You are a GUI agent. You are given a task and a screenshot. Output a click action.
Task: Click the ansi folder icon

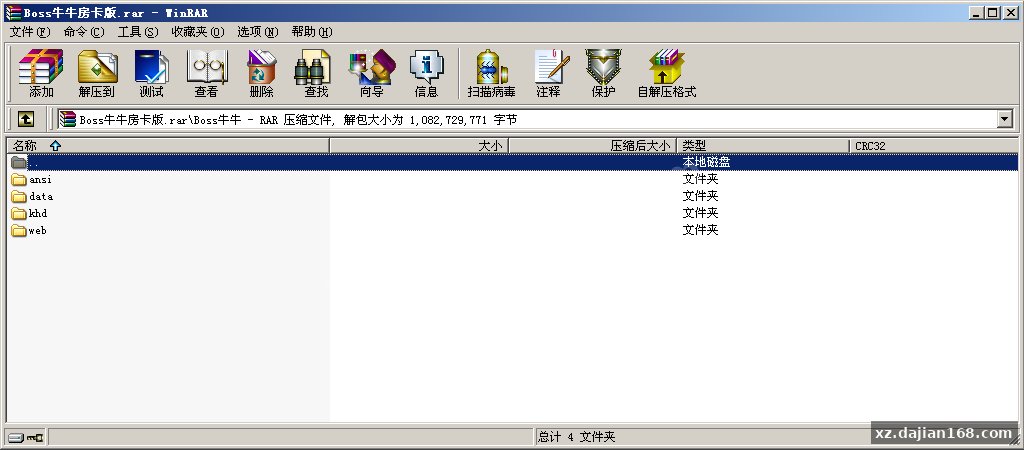point(18,179)
